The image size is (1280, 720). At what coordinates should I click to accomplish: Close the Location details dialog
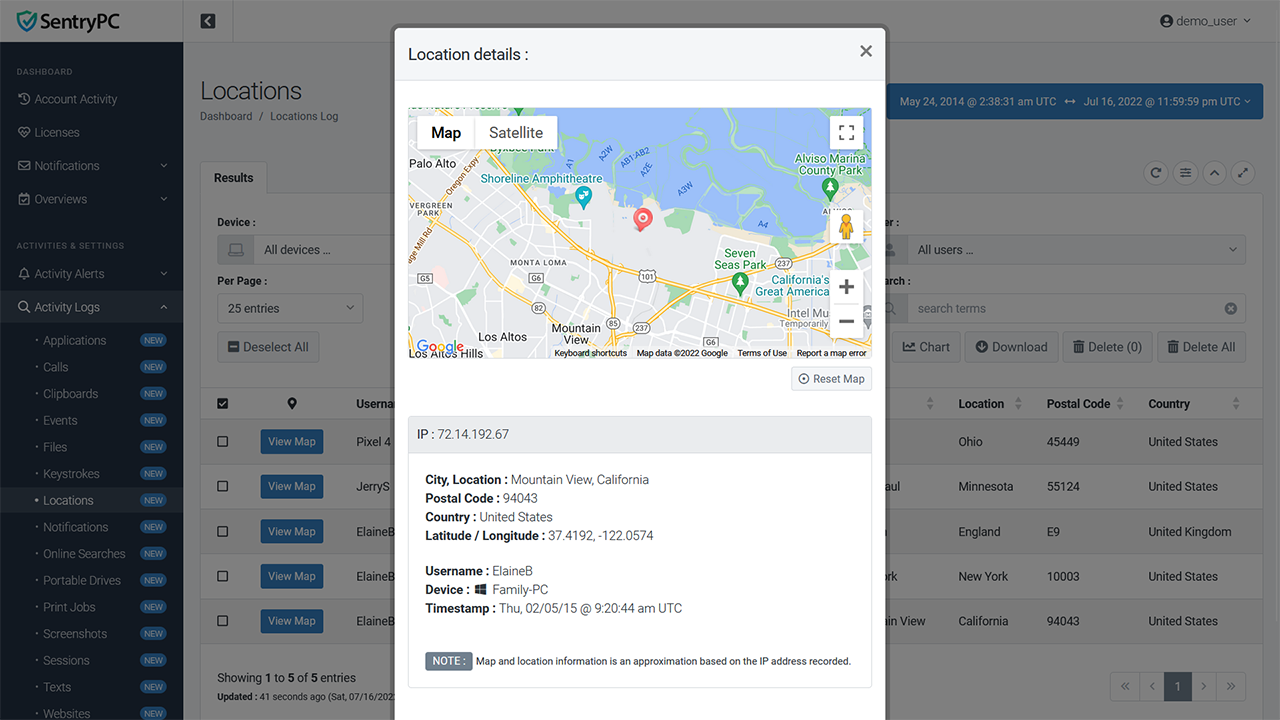tap(866, 52)
